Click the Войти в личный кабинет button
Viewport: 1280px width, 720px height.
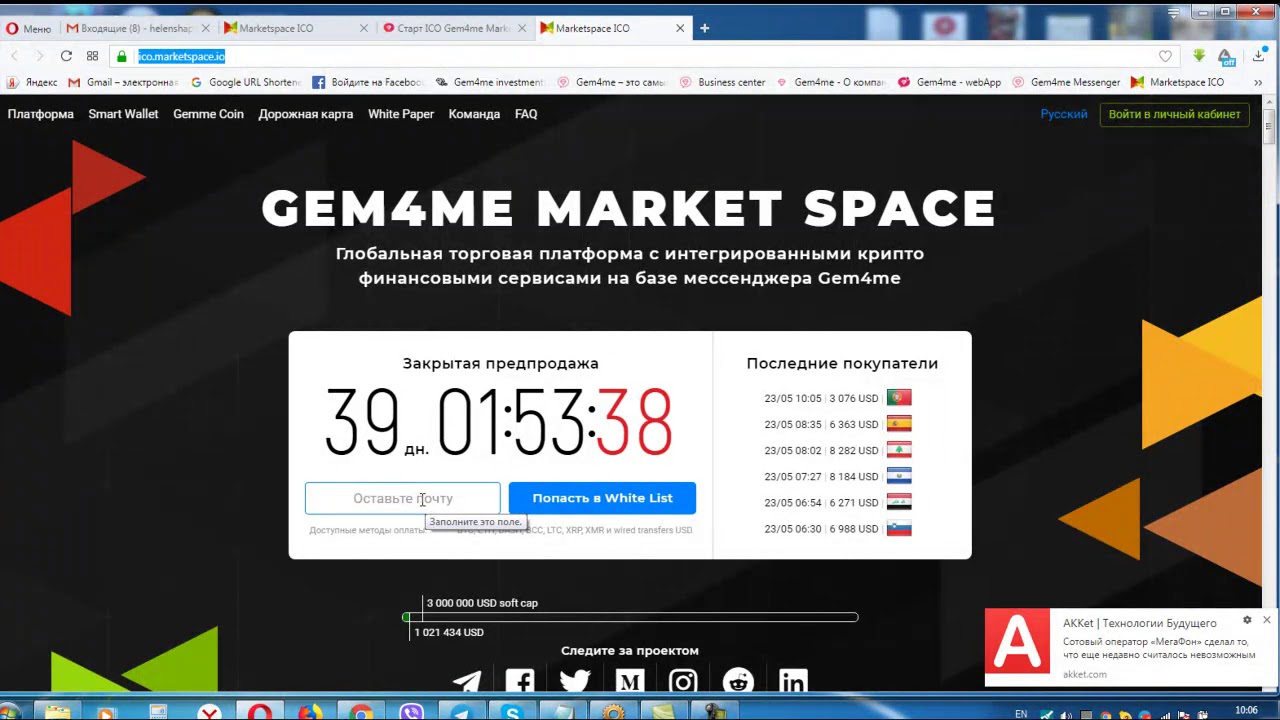pos(1174,114)
